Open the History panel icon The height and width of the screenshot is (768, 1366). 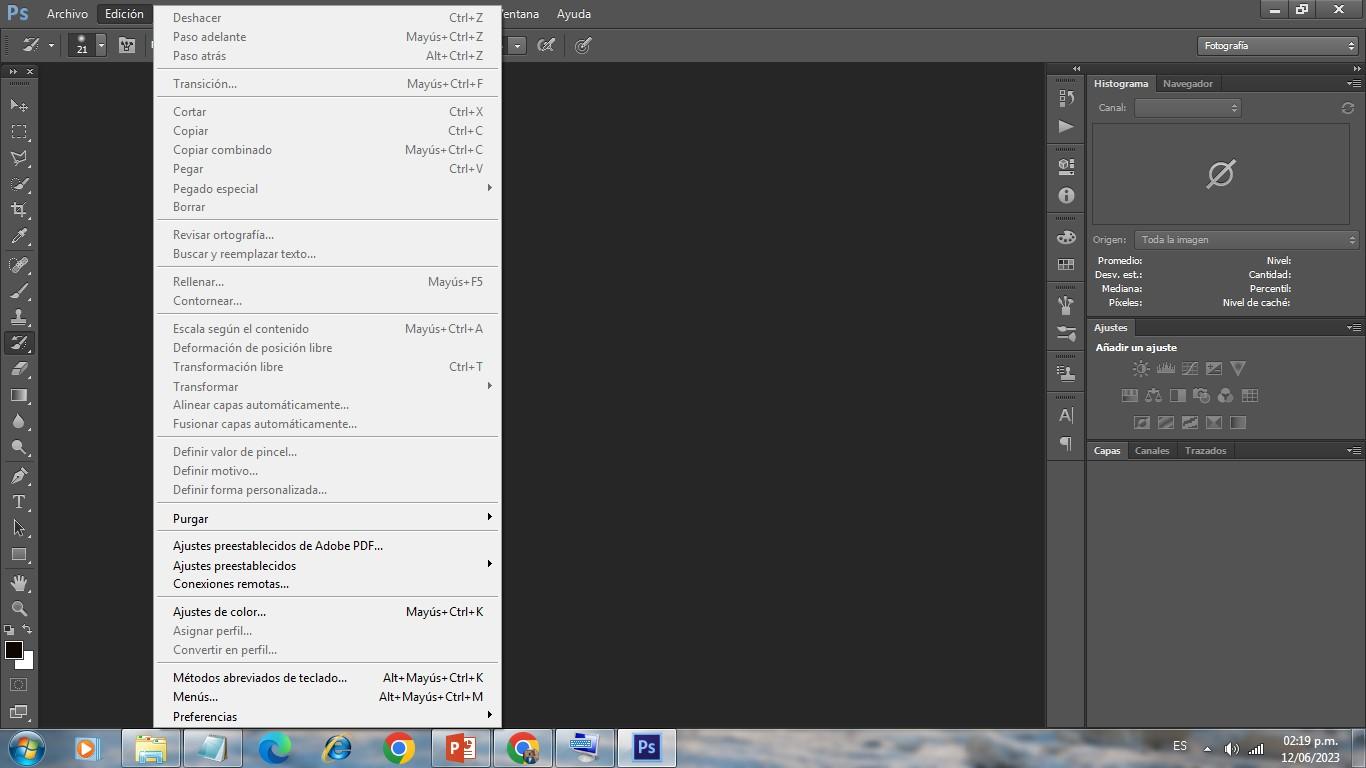click(x=1066, y=99)
